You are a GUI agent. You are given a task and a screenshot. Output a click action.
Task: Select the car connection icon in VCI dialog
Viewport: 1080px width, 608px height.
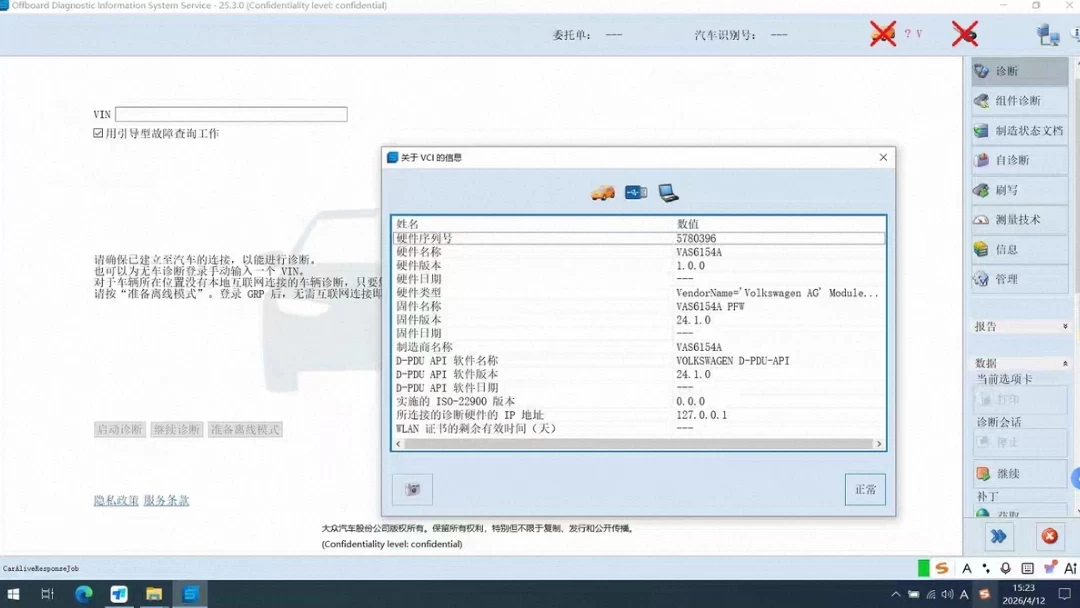coord(603,192)
